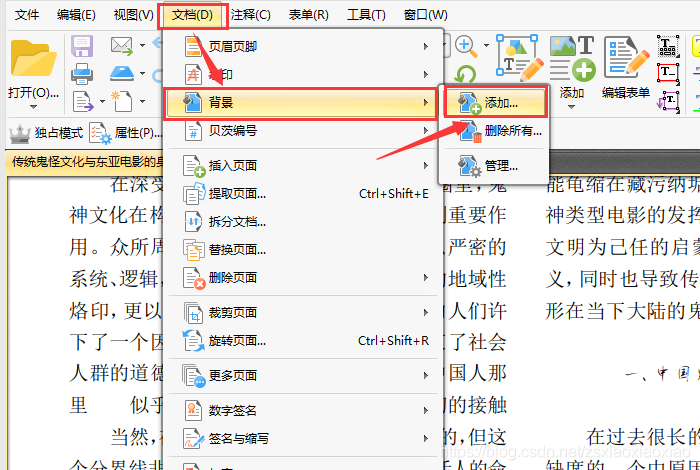Open 属性(P)... properties
Screen dimensions: 700x470
click(x=126, y=133)
